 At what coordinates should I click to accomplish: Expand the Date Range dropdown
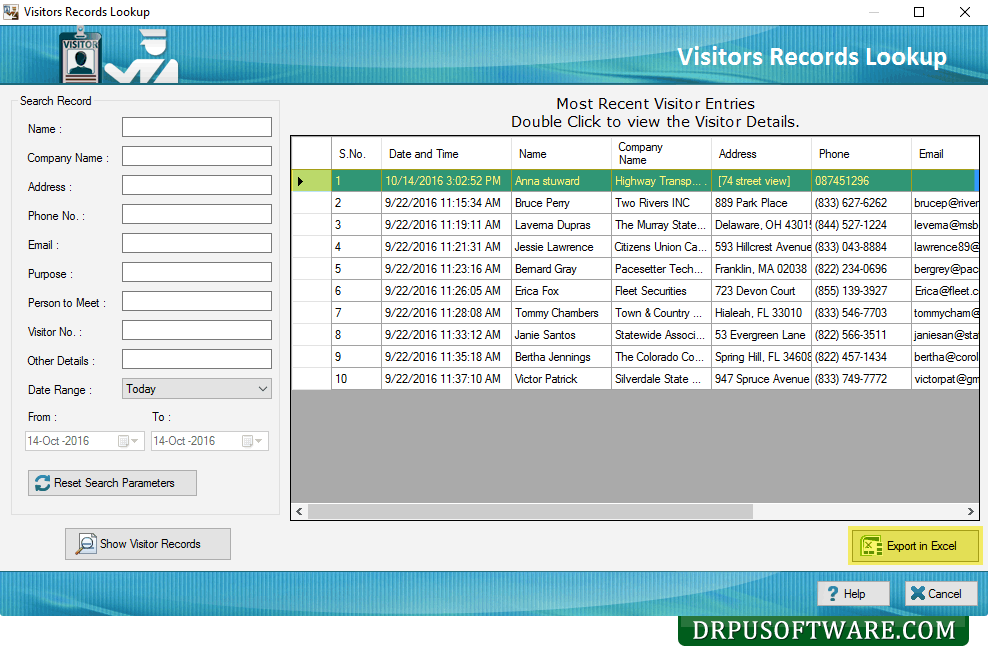[x=262, y=389]
